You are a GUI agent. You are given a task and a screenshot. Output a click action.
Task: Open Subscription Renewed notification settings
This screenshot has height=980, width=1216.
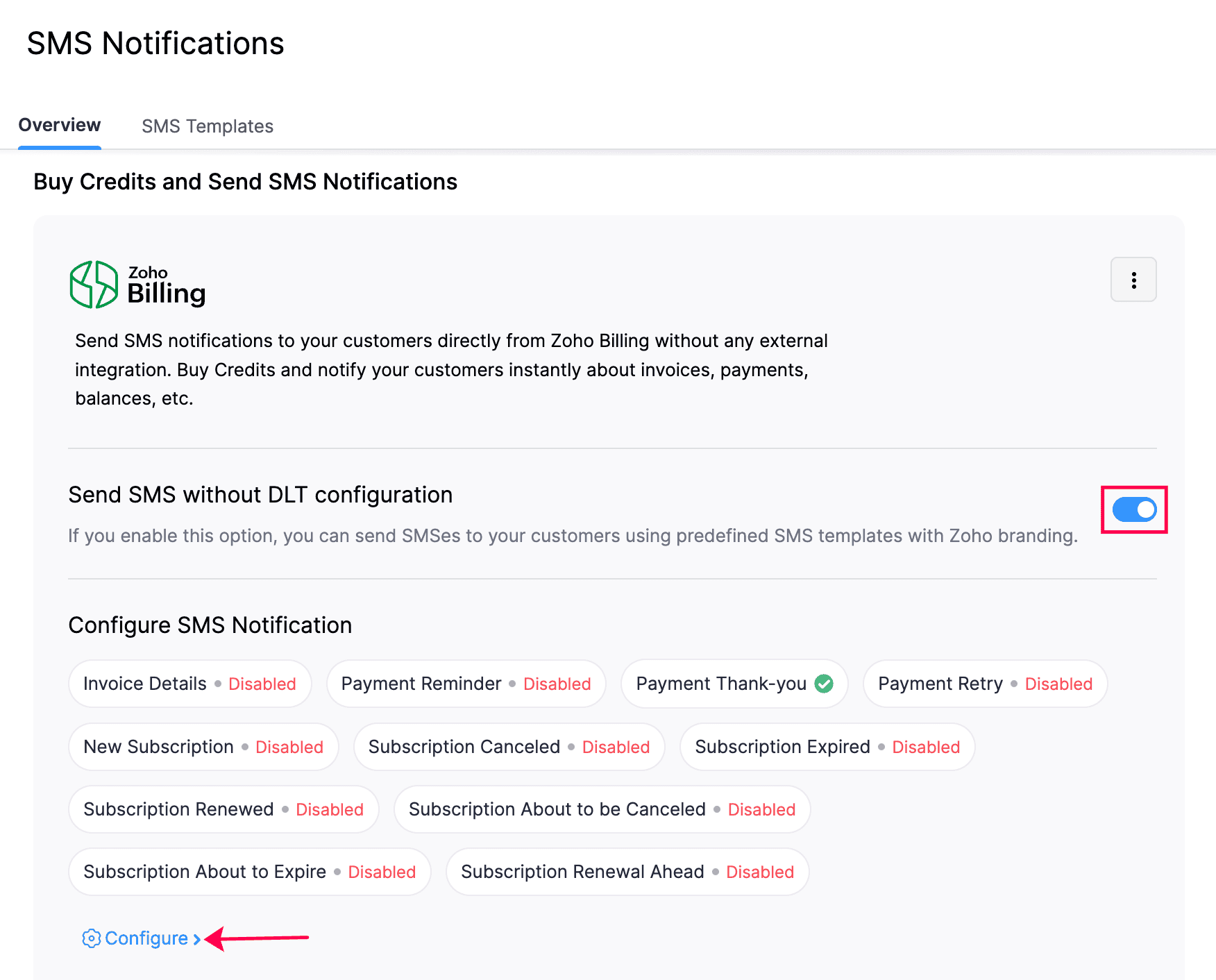(223, 809)
